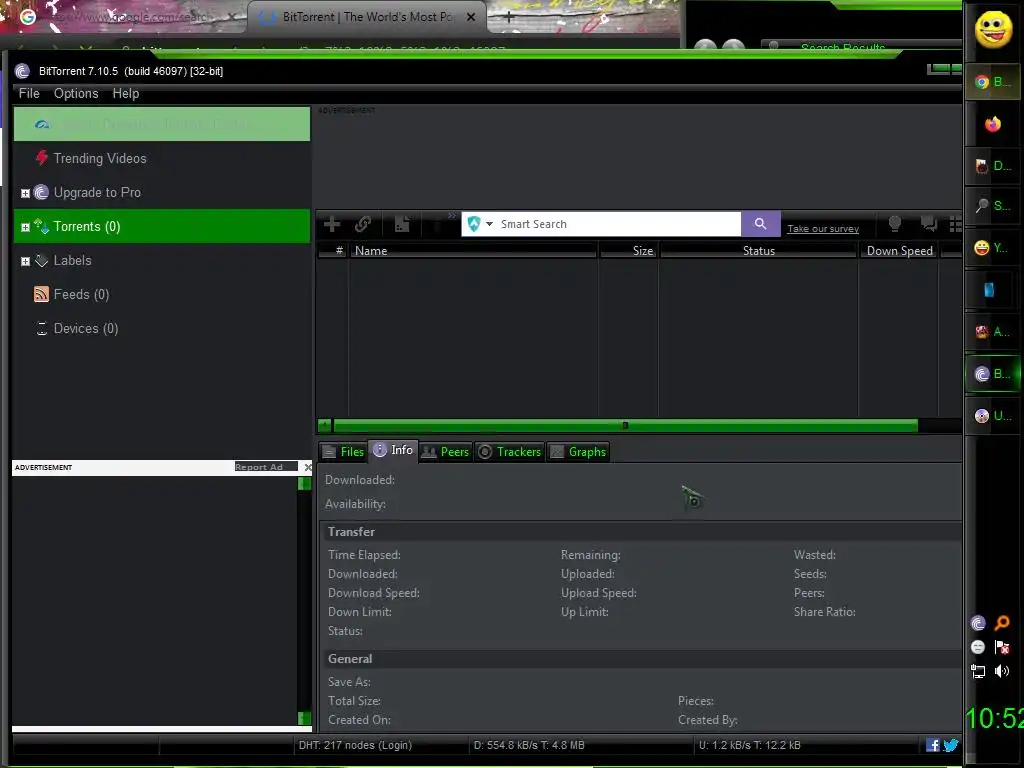Click the BitTorrent logo in the title bar
This screenshot has width=1024, height=768.
click(x=22, y=71)
